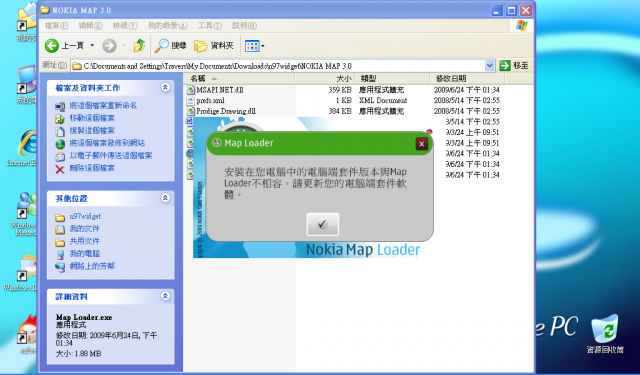Open the View (檢視) menu
Viewport: 640px width, 375px height.
pos(125,26)
